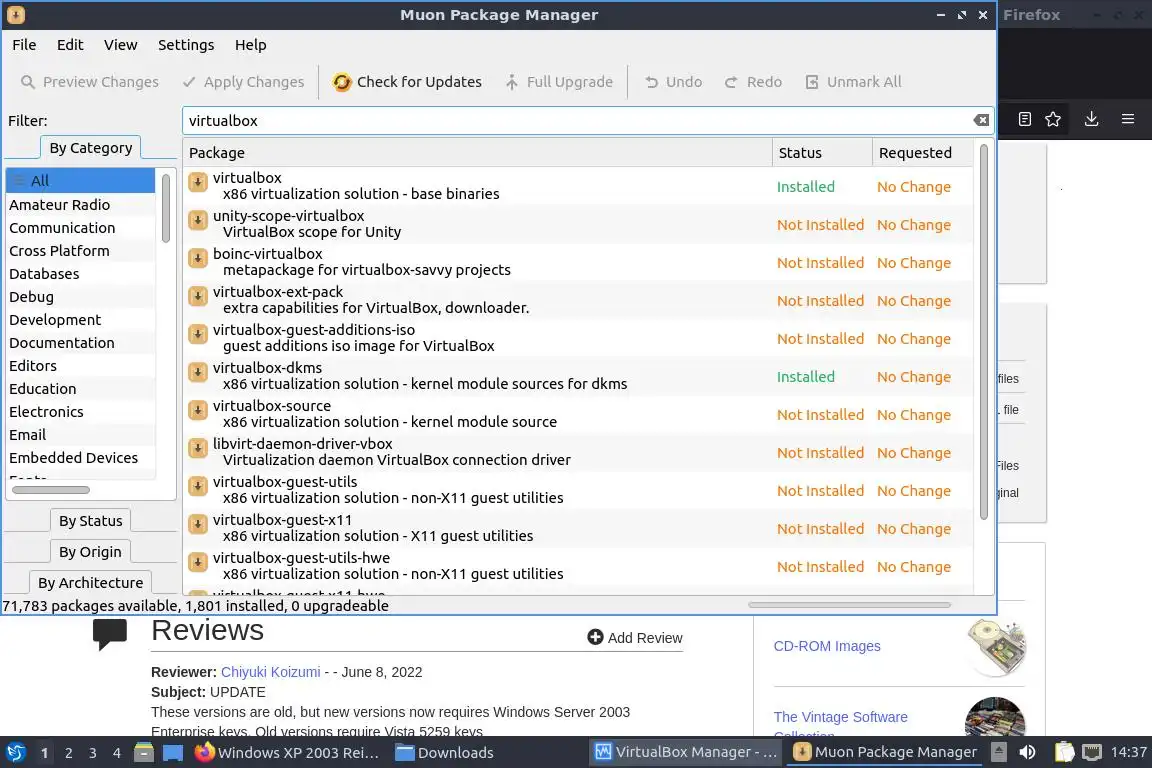Select the Electronics category
Viewport: 1152px width, 768px height.
coord(81,412)
